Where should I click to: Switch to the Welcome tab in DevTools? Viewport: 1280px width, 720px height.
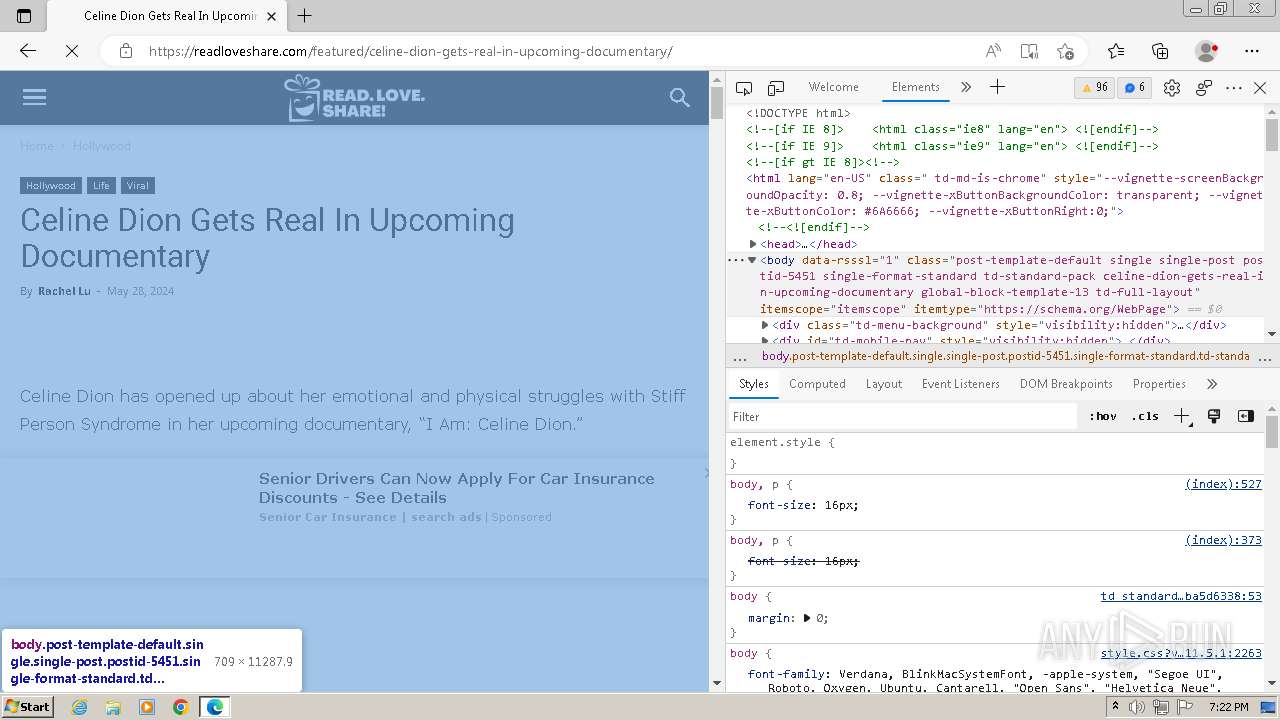point(833,87)
